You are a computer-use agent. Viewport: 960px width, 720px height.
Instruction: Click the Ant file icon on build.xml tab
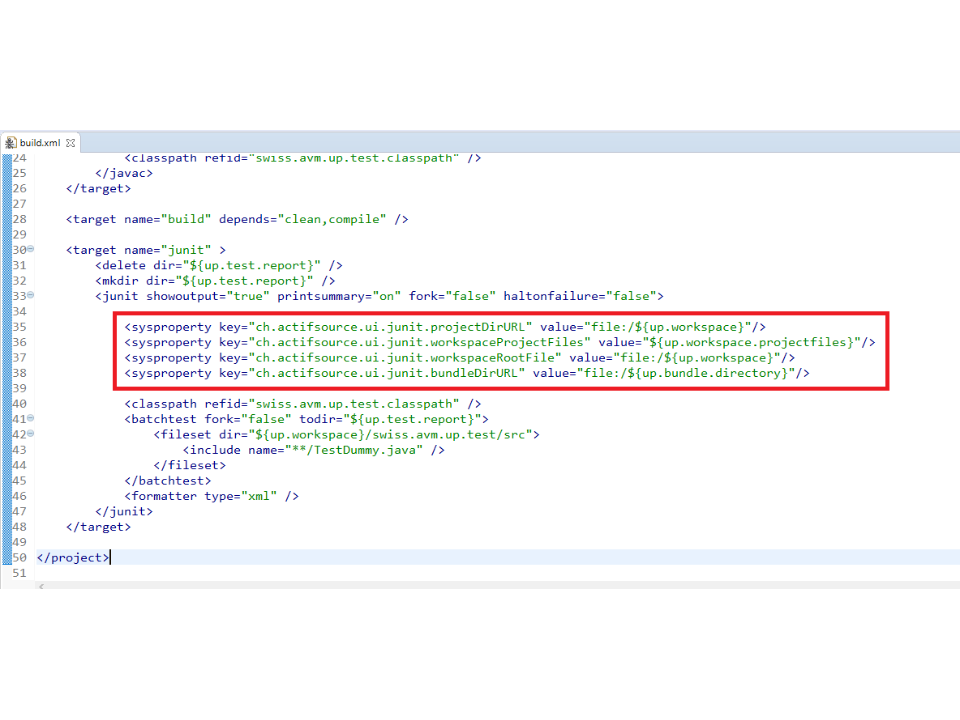pos(11,143)
